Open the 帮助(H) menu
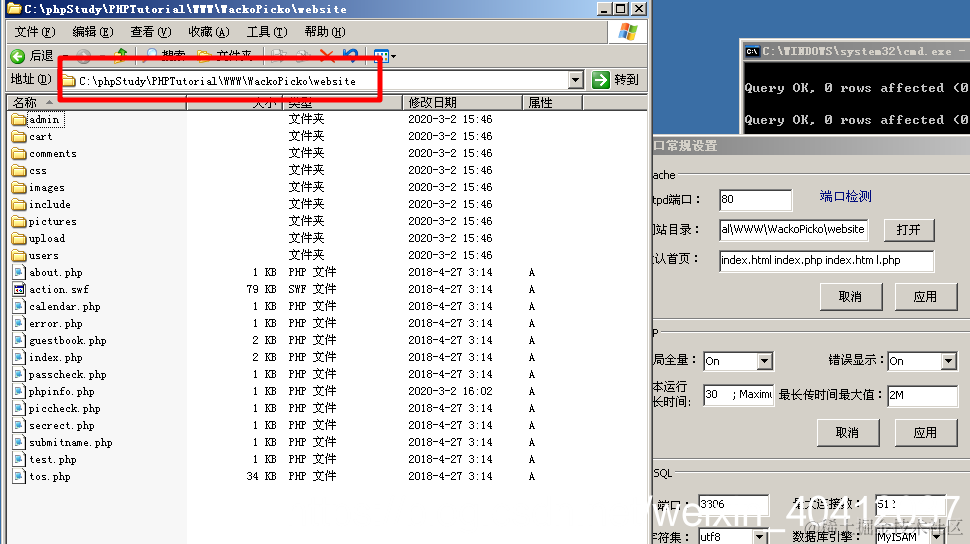 (325, 32)
